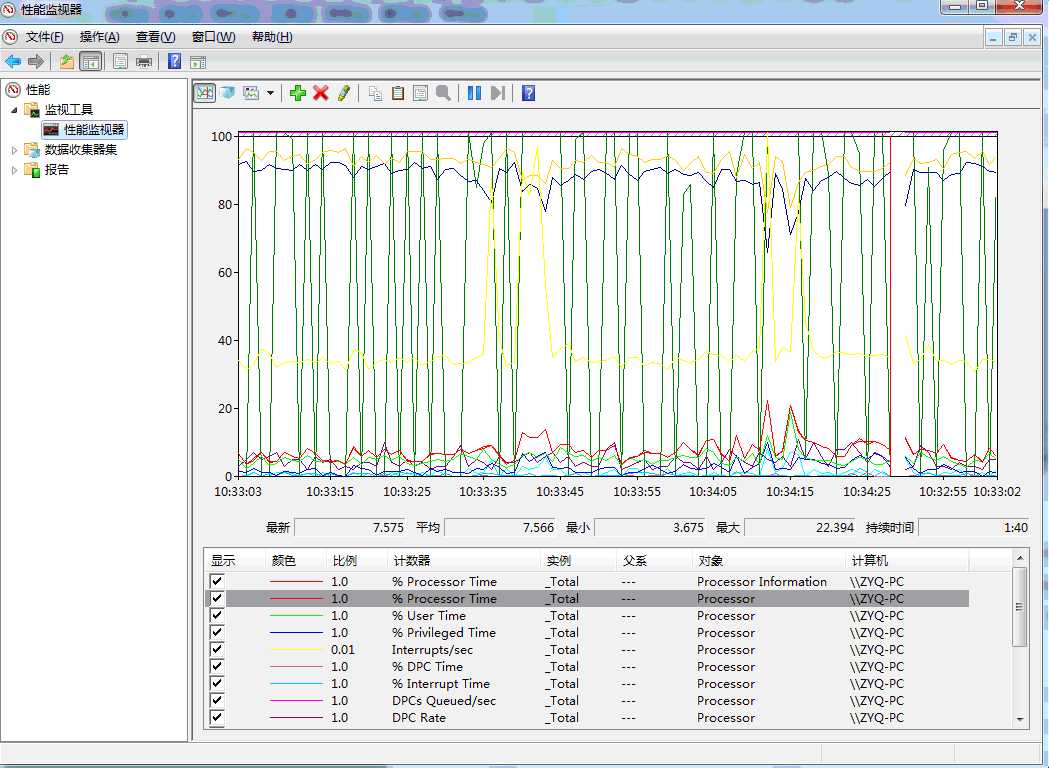Uncheck the DPCs Queued/sec checkbox
The width and height of the screenshot is (1049, 768).
coord(217,700)
